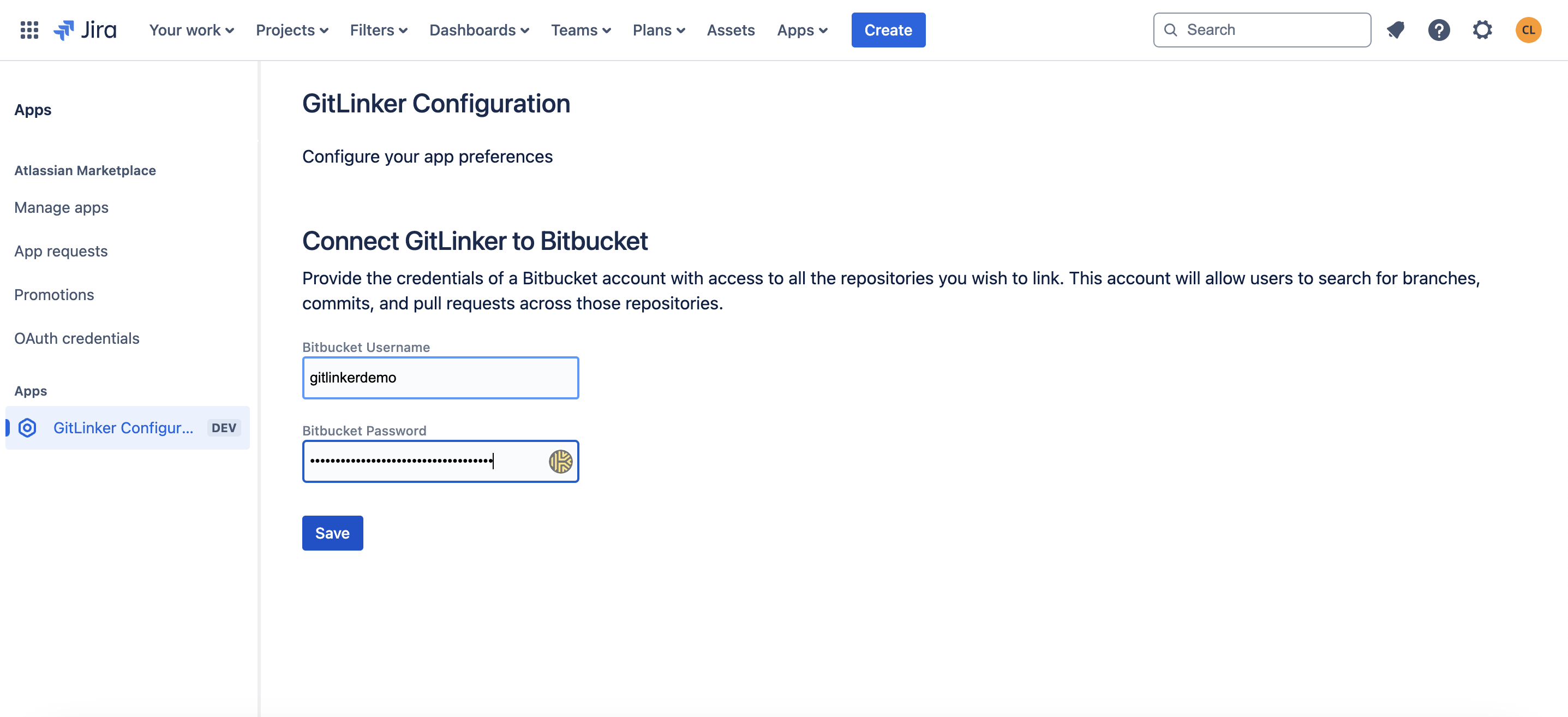Open Jira settings gear
The image size is (1568, 717).
(x=1482, y=30)
